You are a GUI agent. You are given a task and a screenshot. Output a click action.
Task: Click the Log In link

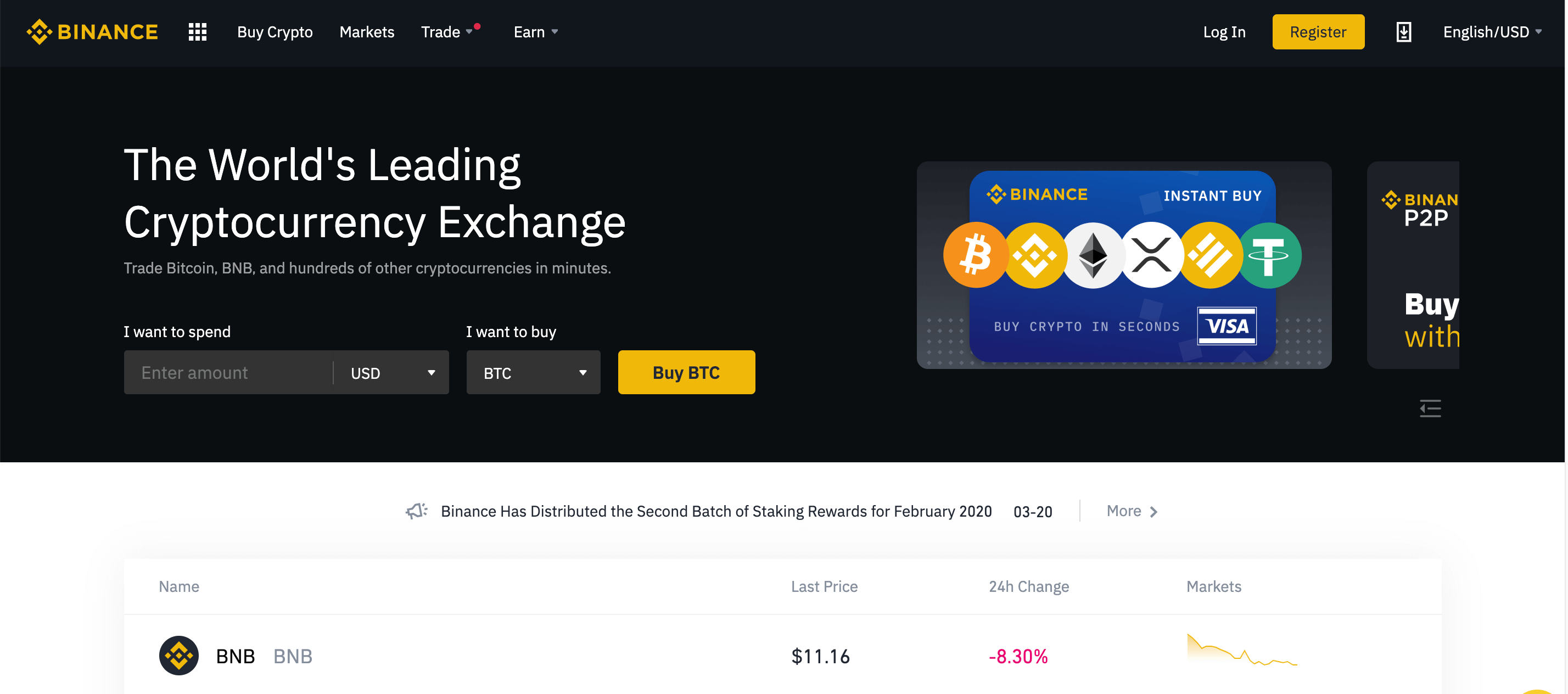[1223, 32]
